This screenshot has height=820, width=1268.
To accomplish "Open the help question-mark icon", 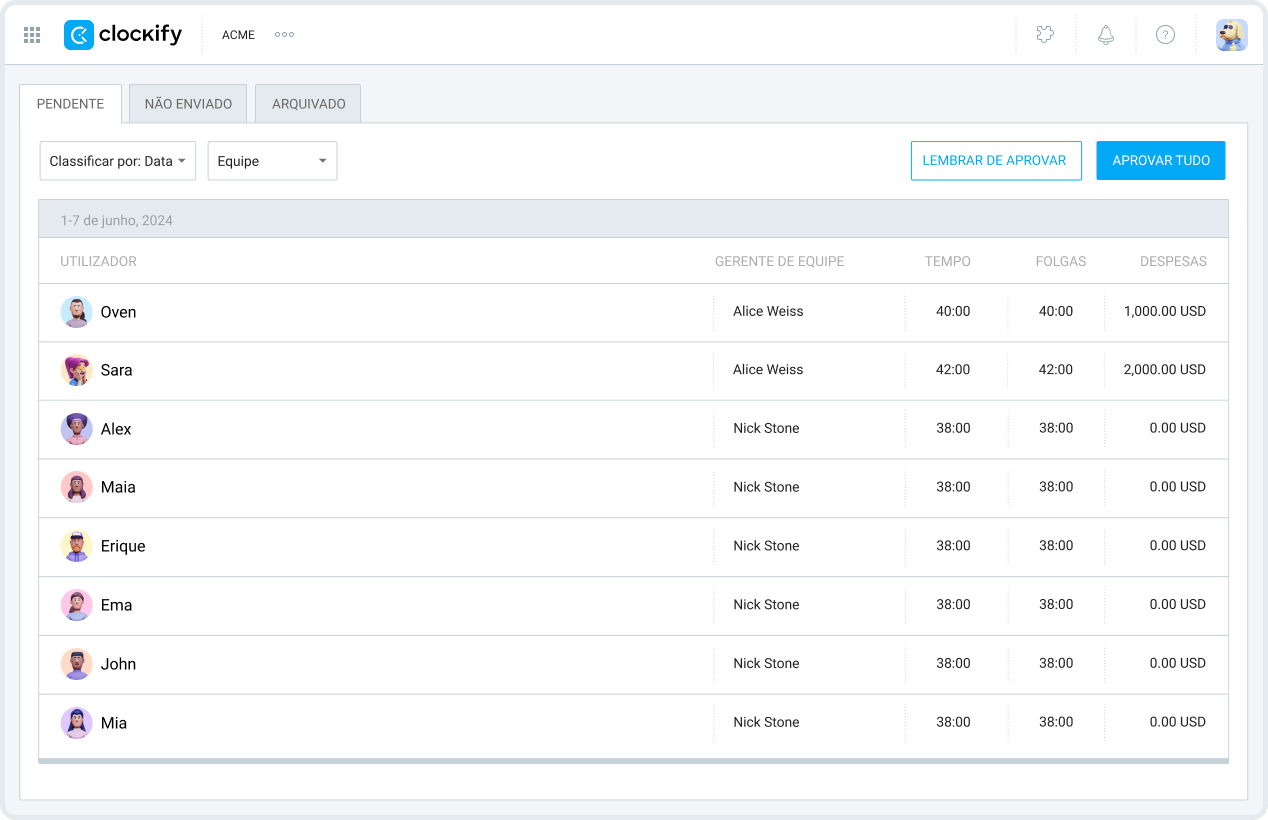I will tap(1165, 35).
